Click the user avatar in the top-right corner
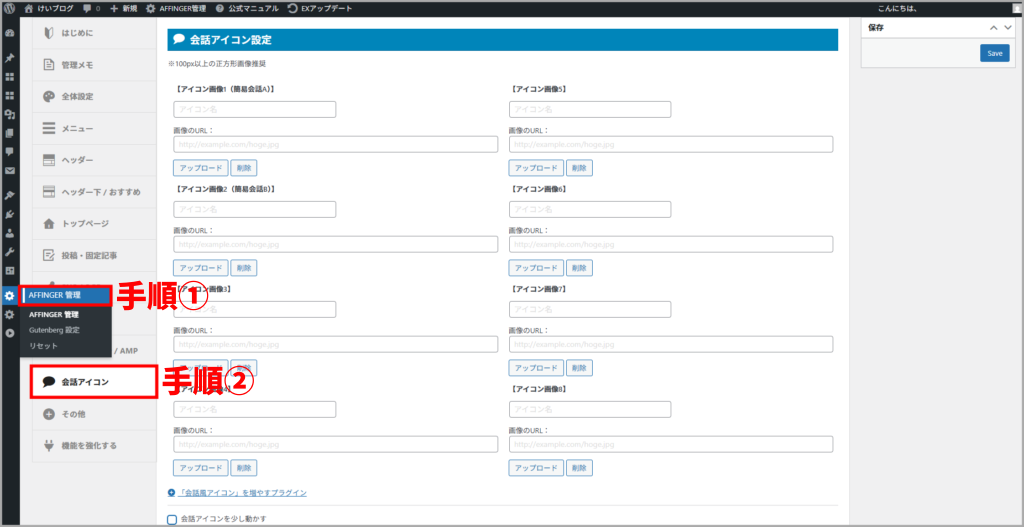This screenshot has height=527, width=1024. click(x=1014, y=8)
